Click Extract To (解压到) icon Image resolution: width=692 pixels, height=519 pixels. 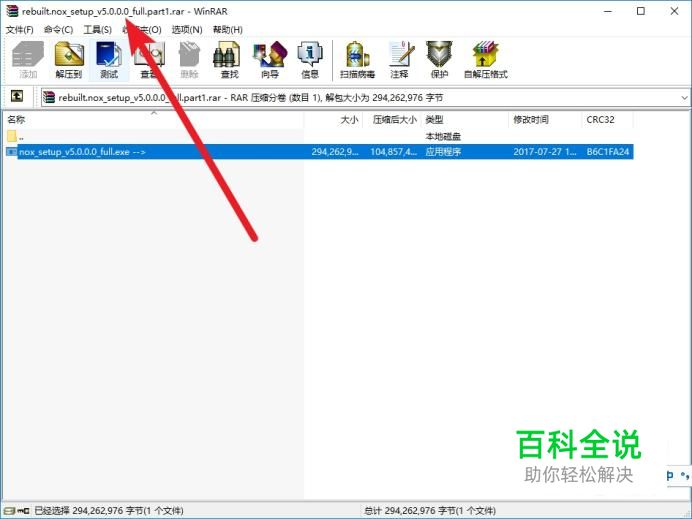point(69,60)
